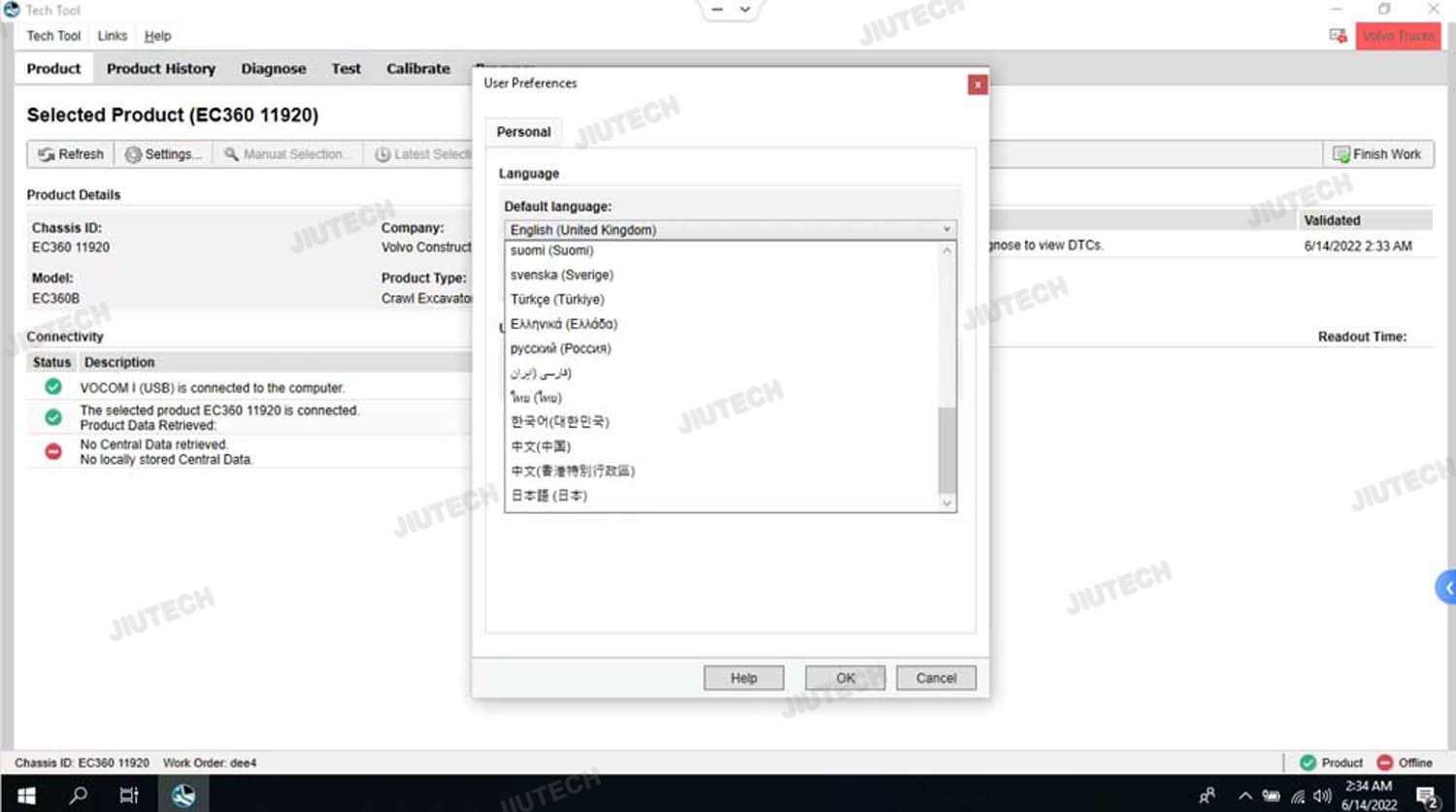
Task: Open Windows Start menu
Action: click(x=26, y=796)
